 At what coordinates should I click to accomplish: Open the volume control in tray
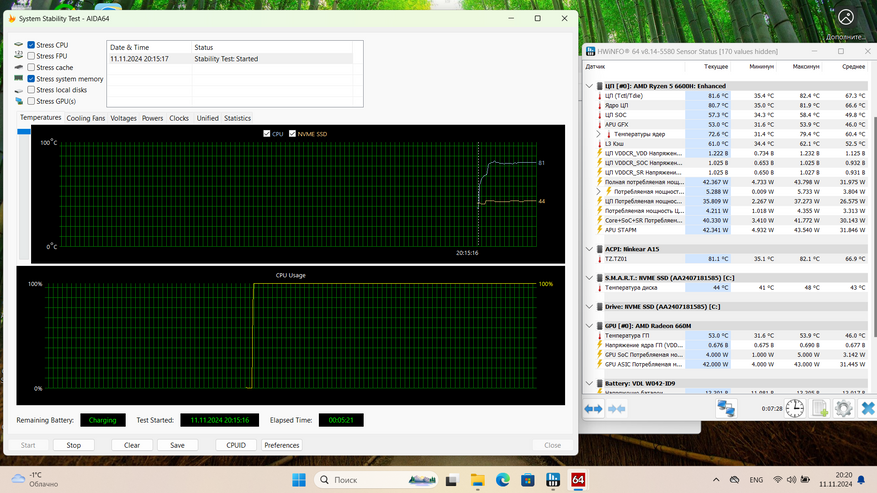click(x=791, y=480)
